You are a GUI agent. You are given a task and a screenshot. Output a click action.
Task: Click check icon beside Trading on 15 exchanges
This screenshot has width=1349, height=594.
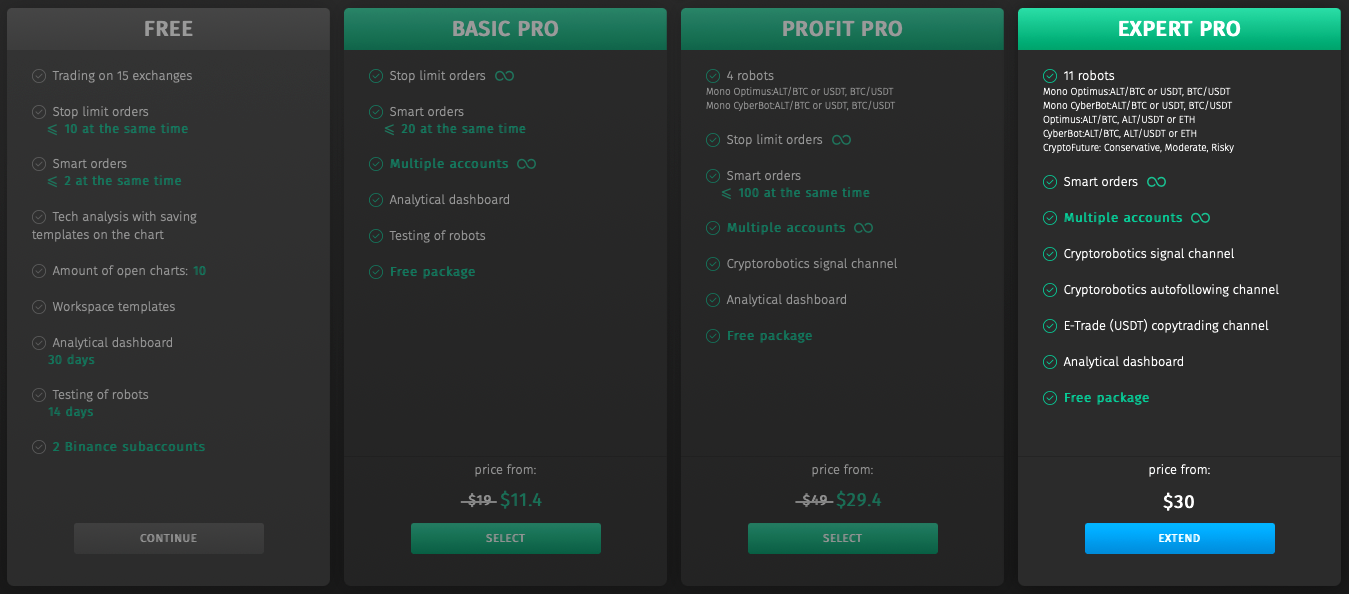point(39,76)
